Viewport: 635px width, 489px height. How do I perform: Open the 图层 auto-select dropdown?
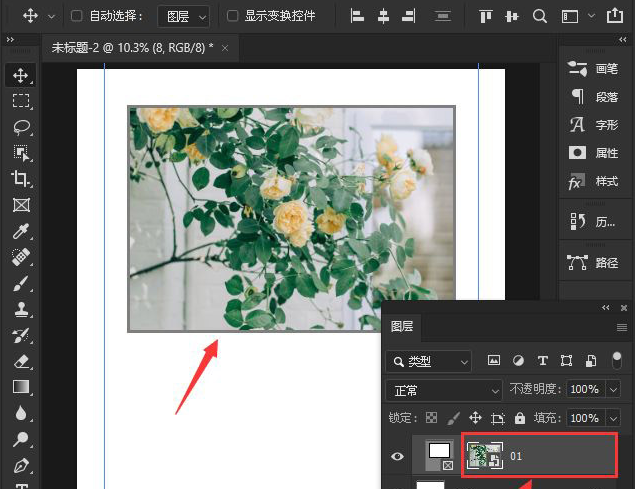click(x=183, y=17)
